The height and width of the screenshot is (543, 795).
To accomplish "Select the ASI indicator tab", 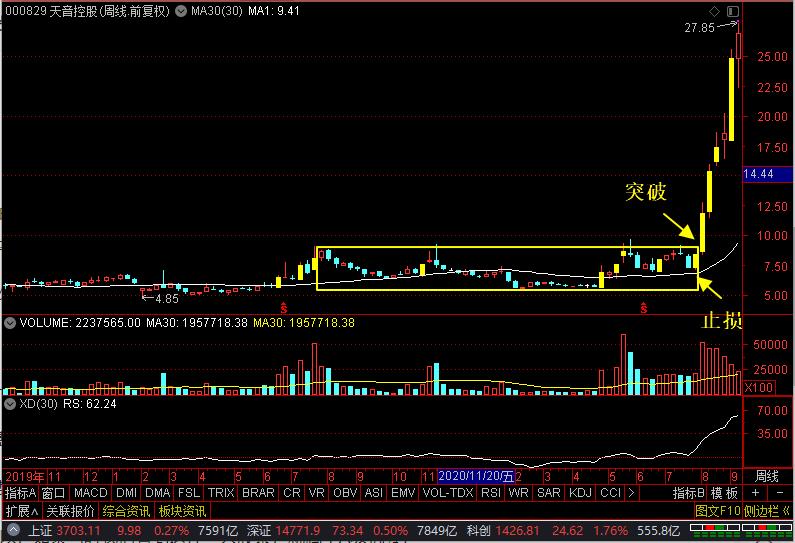I will coord(374,492).
